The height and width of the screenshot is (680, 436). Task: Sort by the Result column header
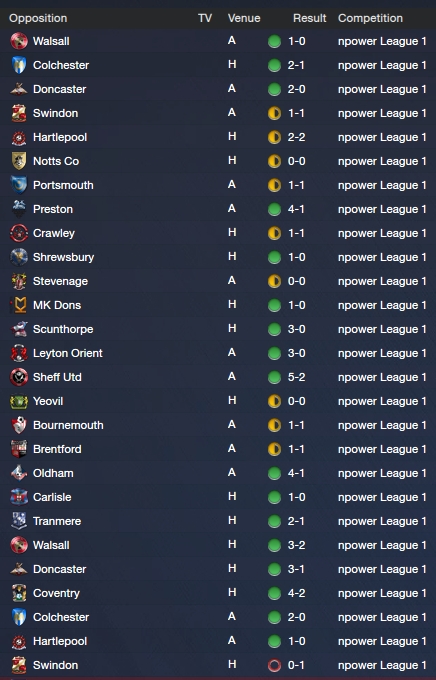tap(309, 18)
